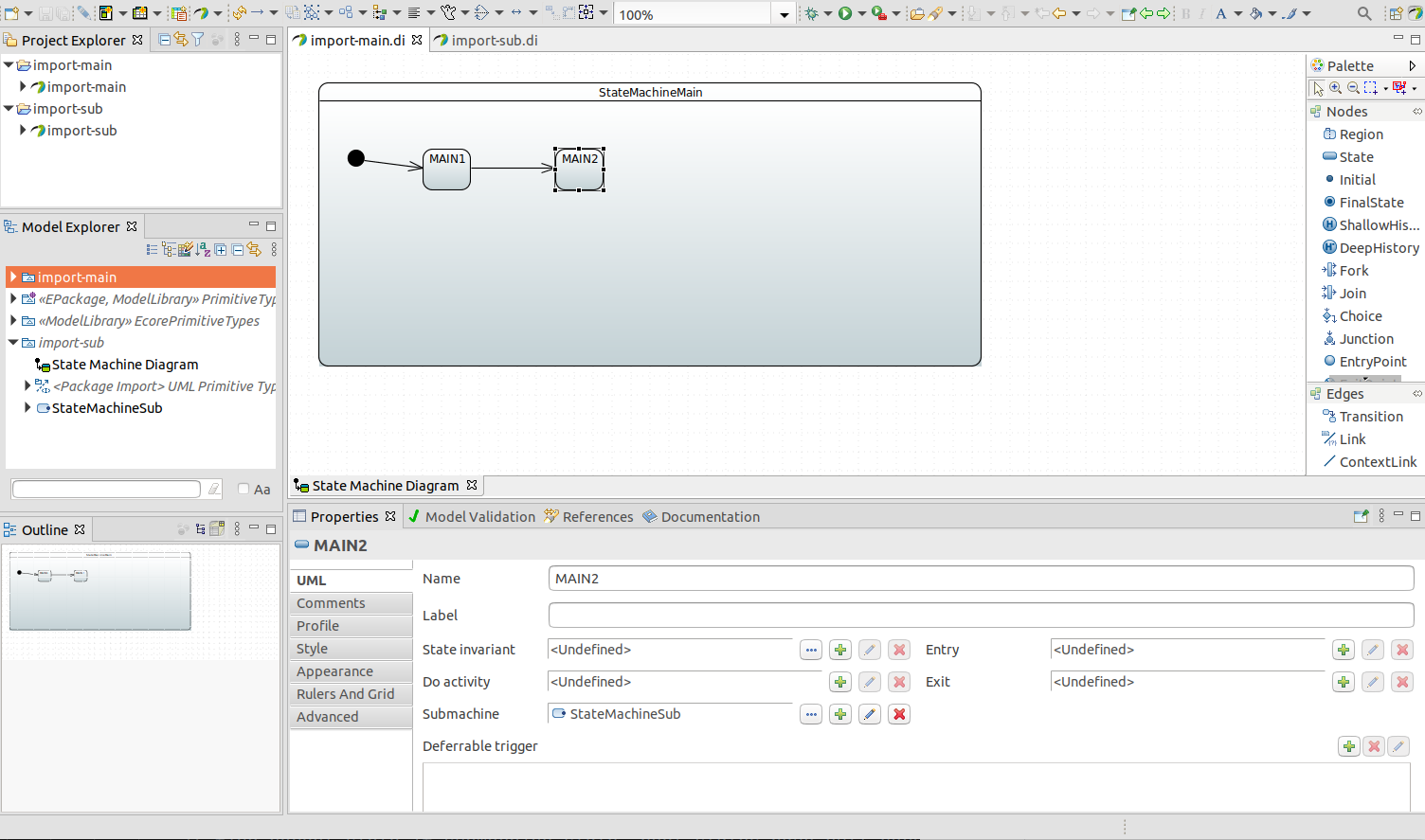Add an Entry behavior with plus icon

(x=1343, y=650)
